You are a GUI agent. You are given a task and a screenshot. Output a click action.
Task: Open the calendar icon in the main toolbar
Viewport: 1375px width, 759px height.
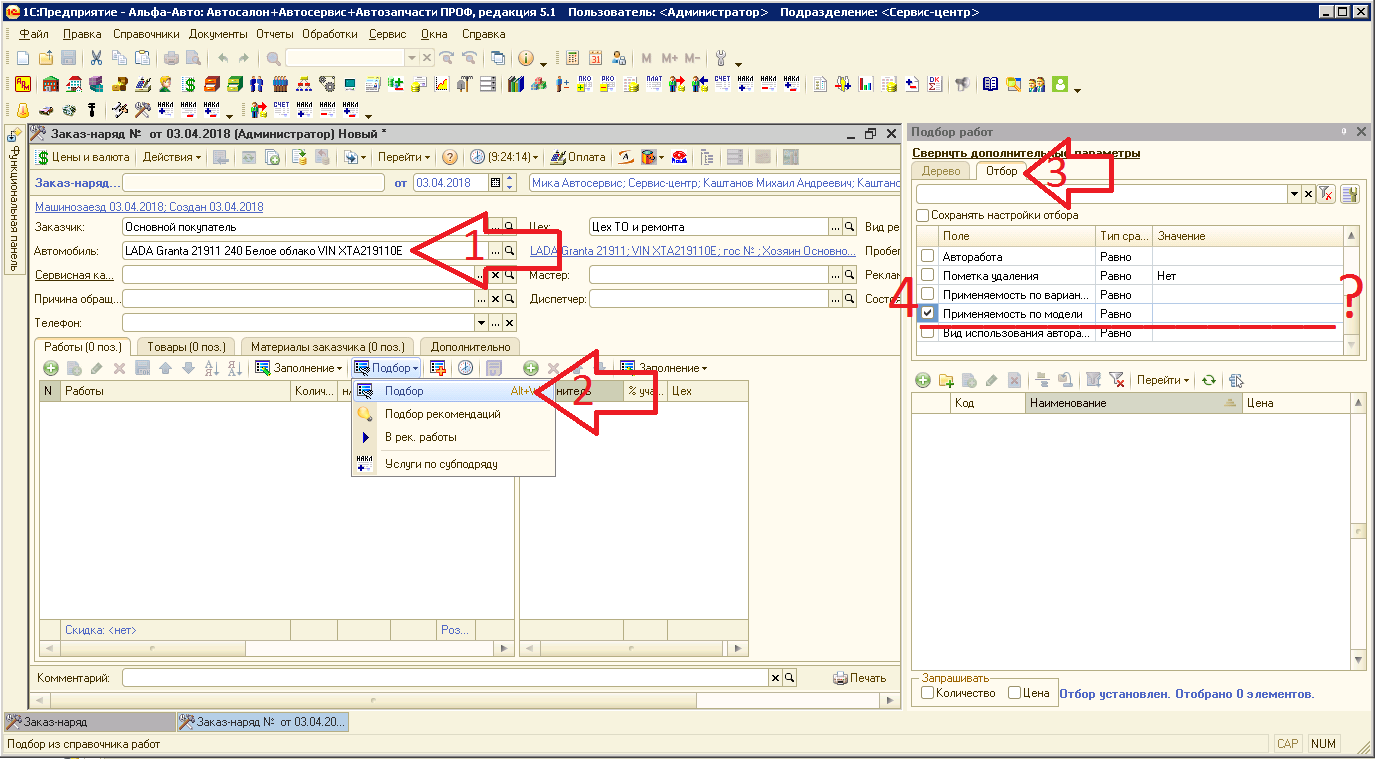595,58
